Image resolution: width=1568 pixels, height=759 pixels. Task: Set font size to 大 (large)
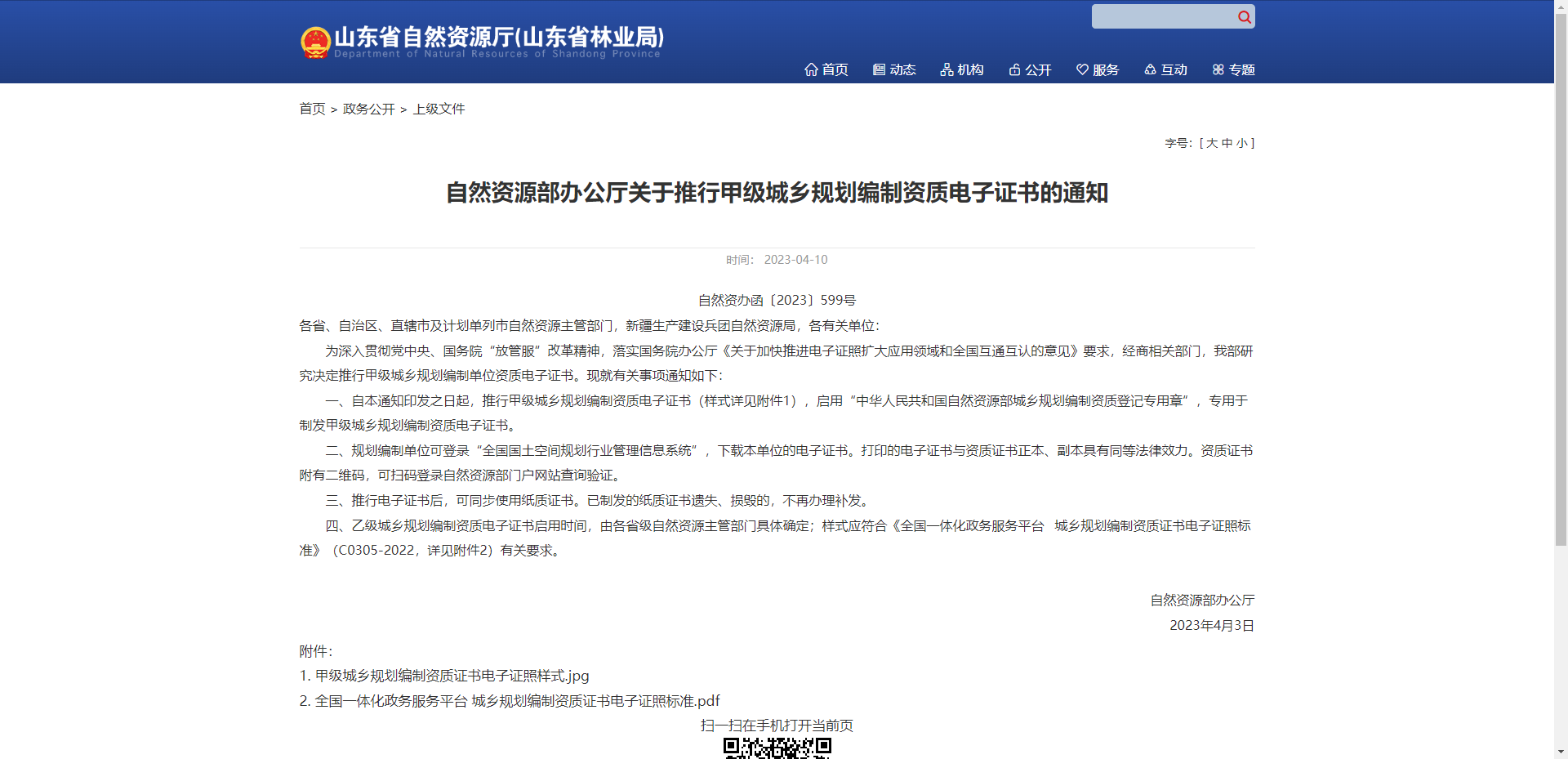pos(1212,143)
